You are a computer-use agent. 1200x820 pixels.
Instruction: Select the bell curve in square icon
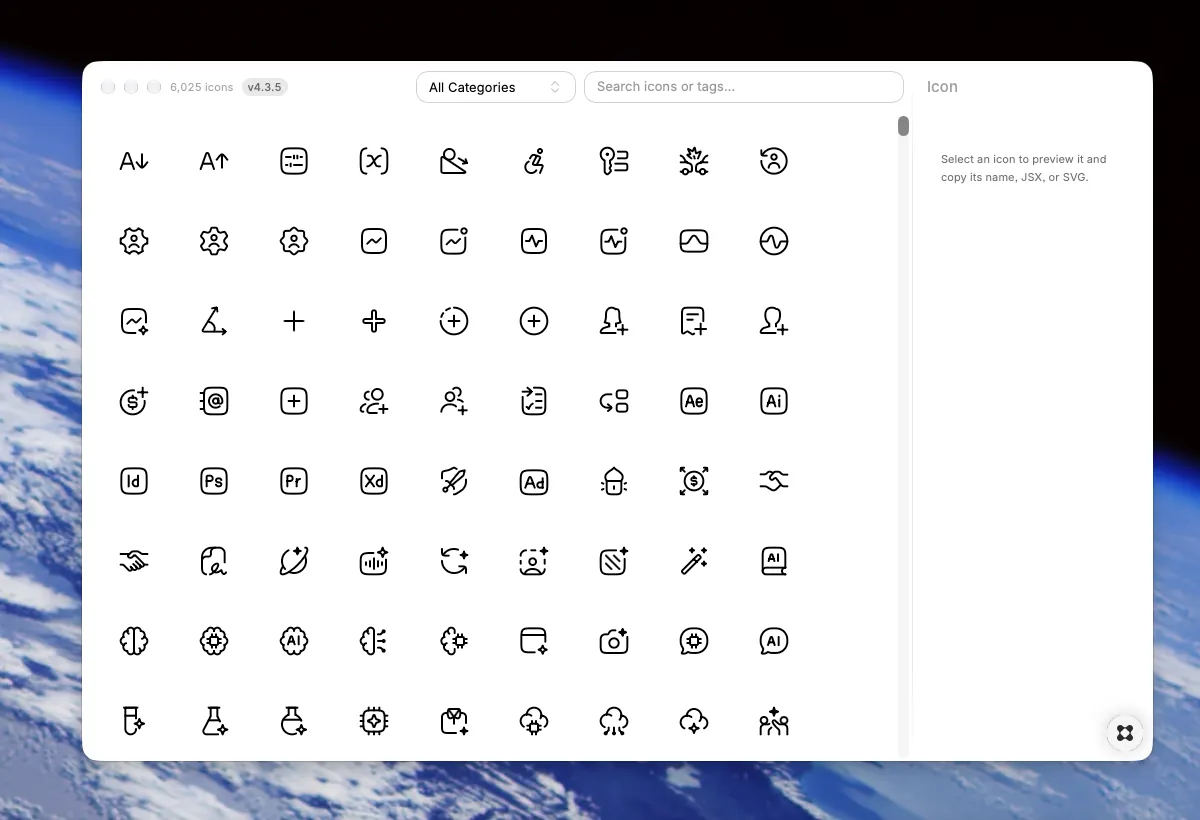pyautogui.click(x=694, y=241)
